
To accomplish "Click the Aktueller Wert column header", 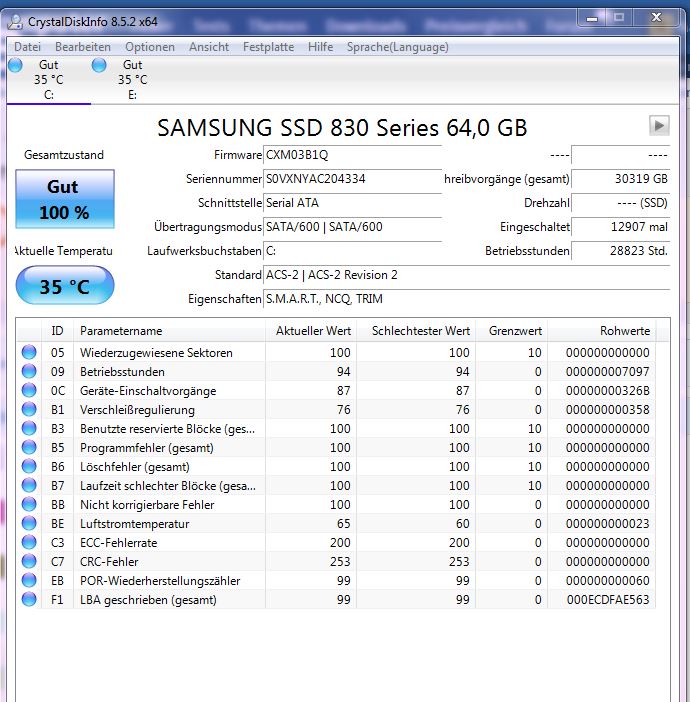I will tap(311, 331).
